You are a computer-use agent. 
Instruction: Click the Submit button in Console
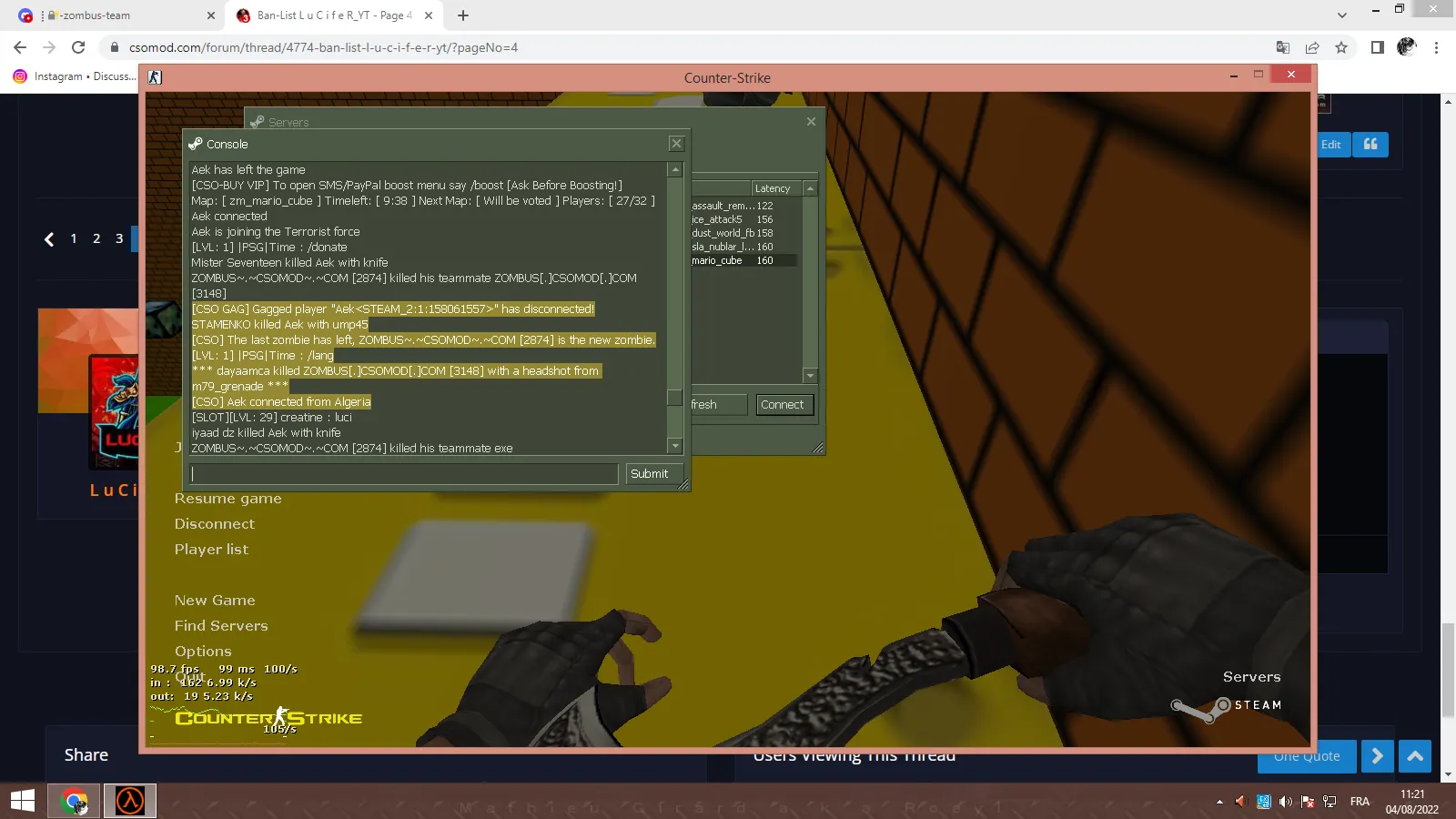click(649, 474)
